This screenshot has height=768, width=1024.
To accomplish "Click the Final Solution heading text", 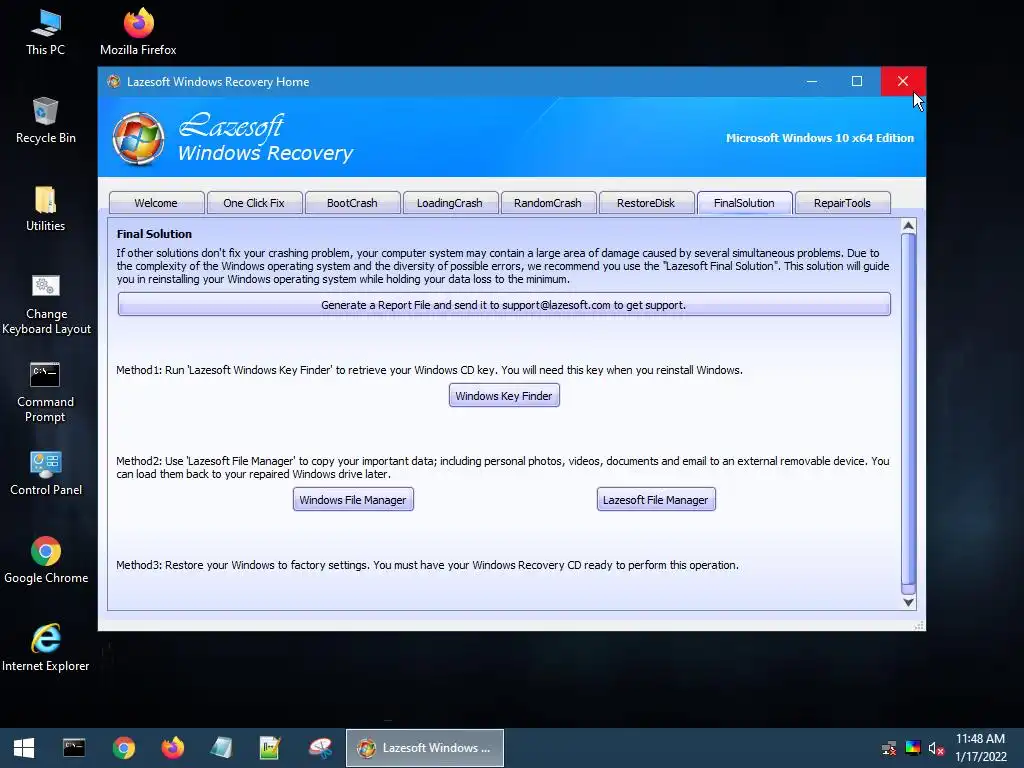I will 154,234.
